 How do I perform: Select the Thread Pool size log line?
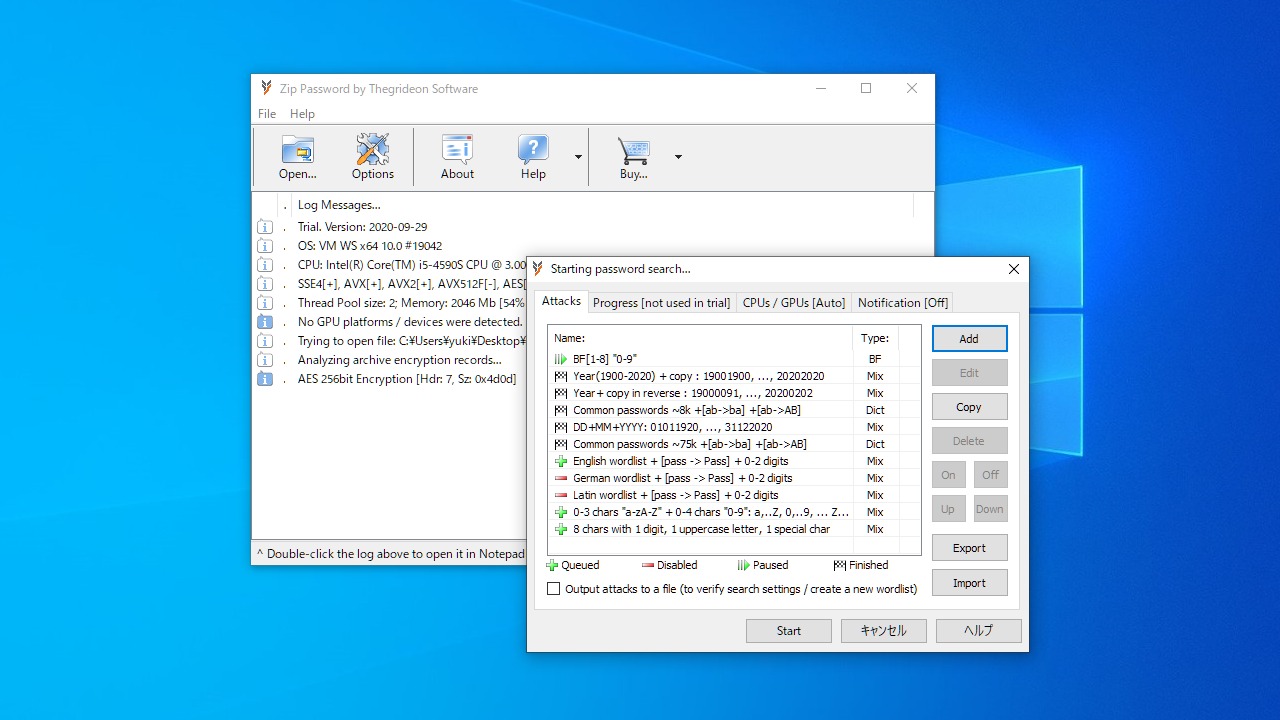pos(411,303)
